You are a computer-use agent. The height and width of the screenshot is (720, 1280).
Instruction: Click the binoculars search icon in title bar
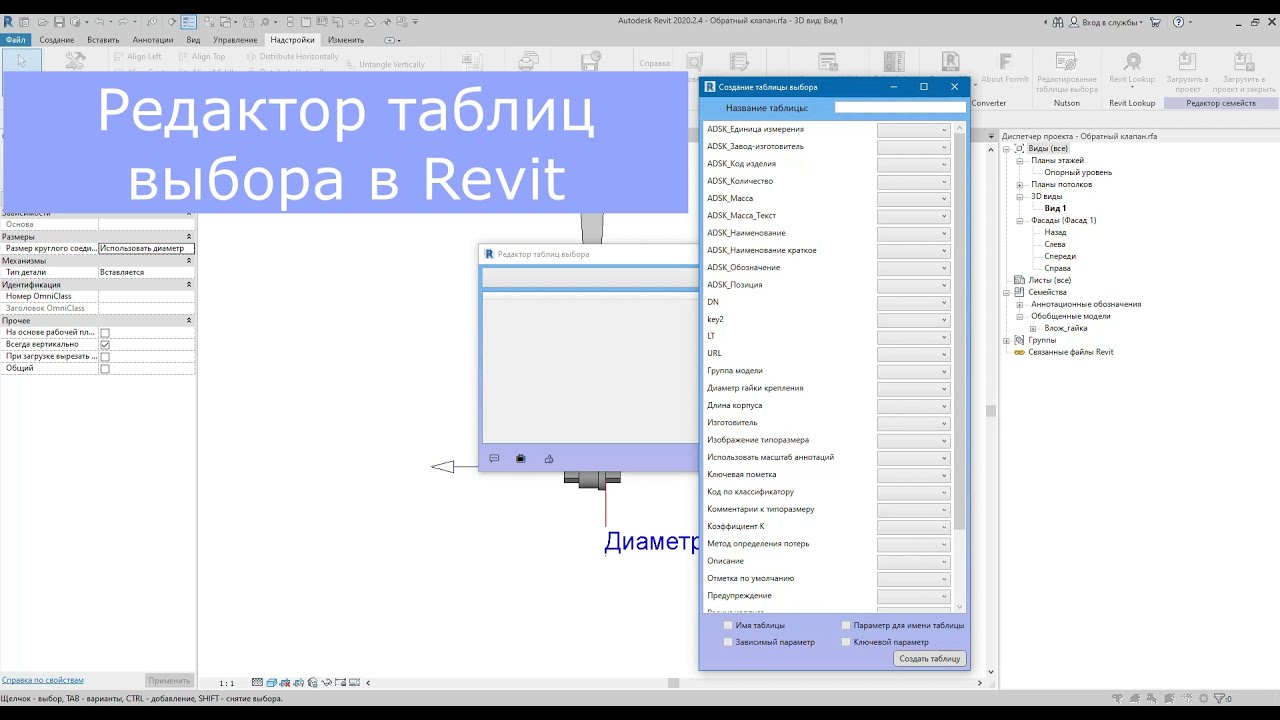(1058, 21)
